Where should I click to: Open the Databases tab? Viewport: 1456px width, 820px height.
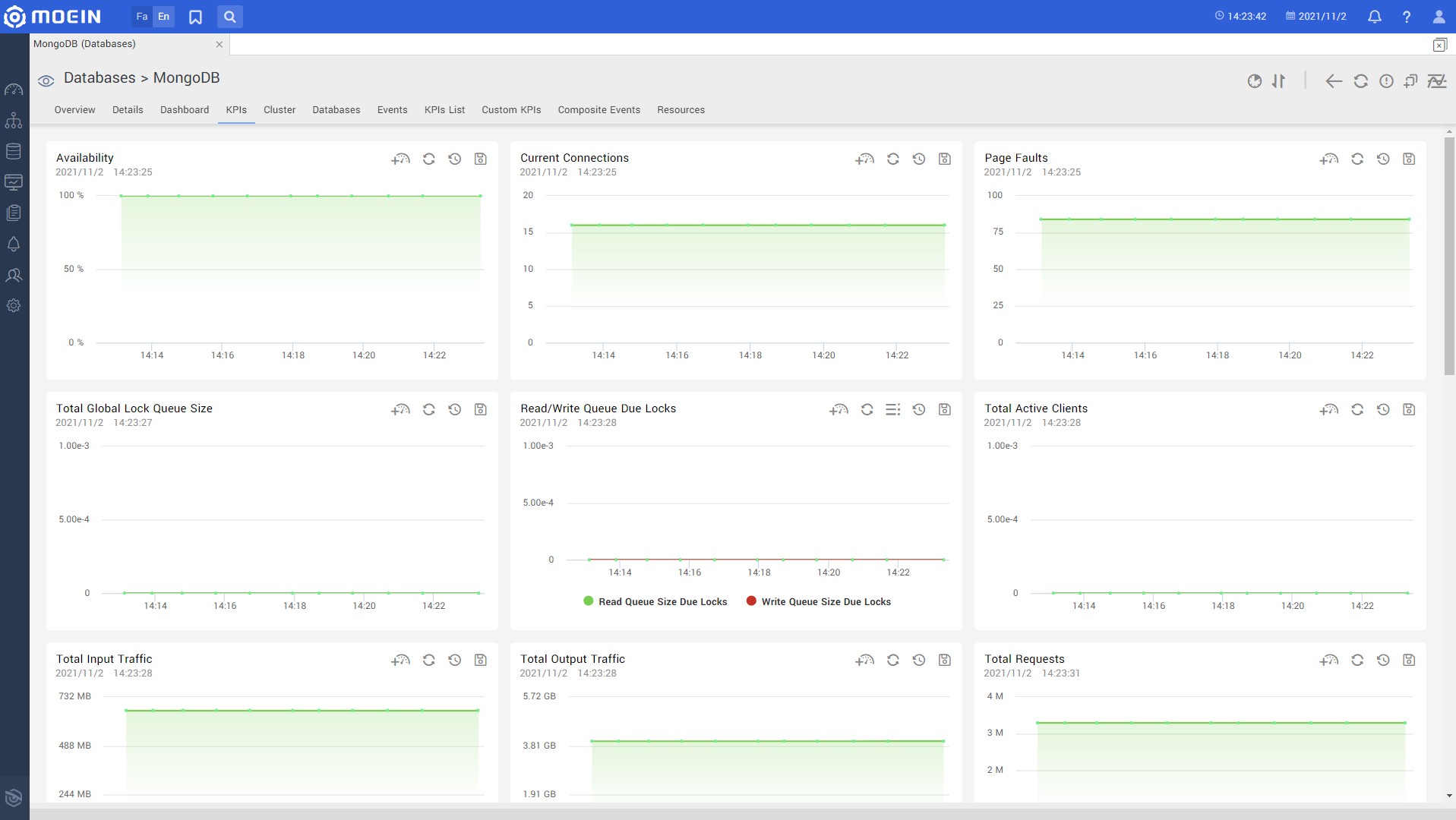pyautogui.click(x=336, y=110)
